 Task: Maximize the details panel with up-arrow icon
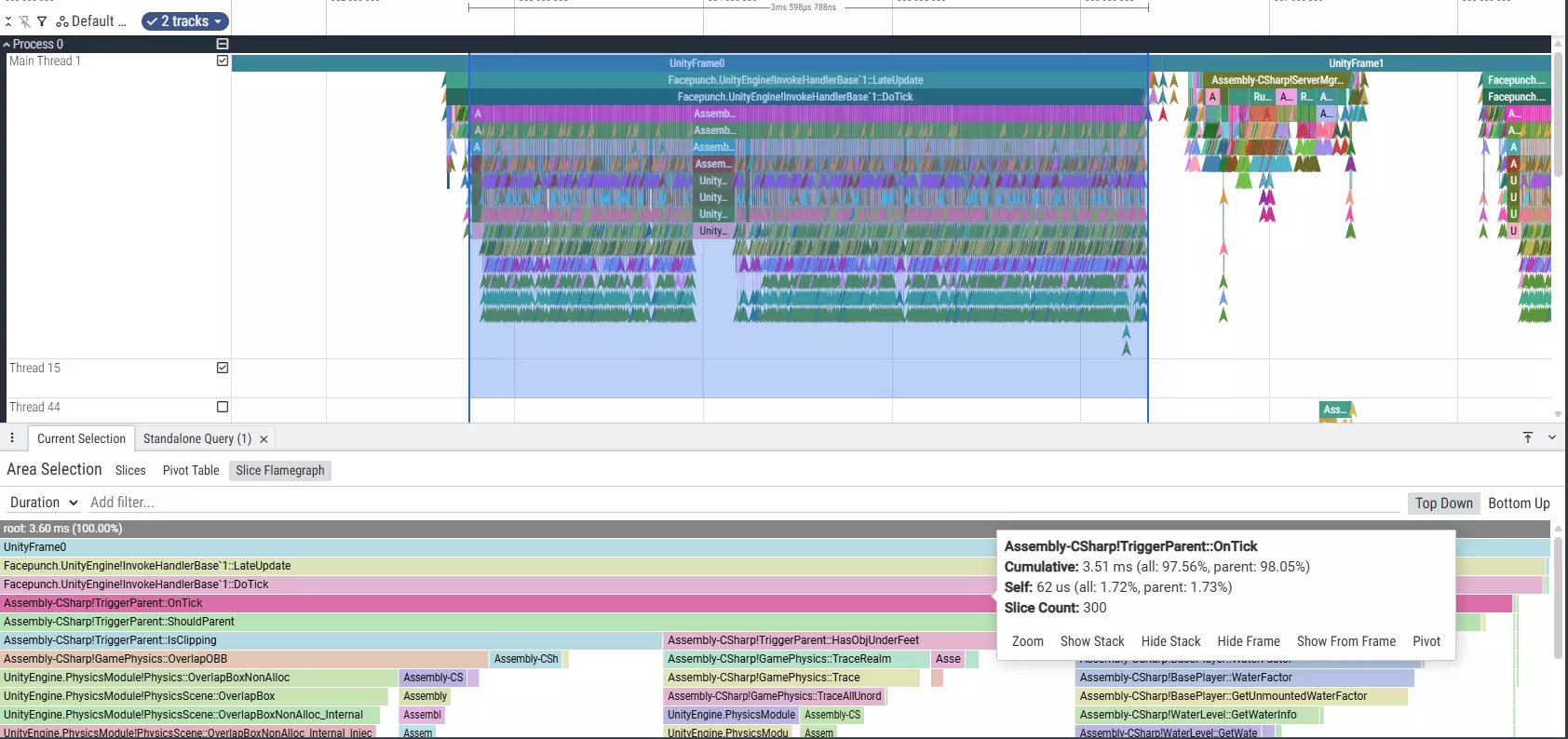click(x=1528, y=437)
